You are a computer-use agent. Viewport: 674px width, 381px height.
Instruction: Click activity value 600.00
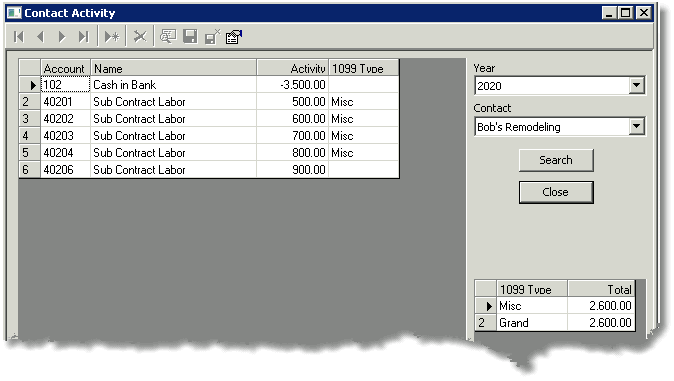pyautogui.click(x=293, y=119)
